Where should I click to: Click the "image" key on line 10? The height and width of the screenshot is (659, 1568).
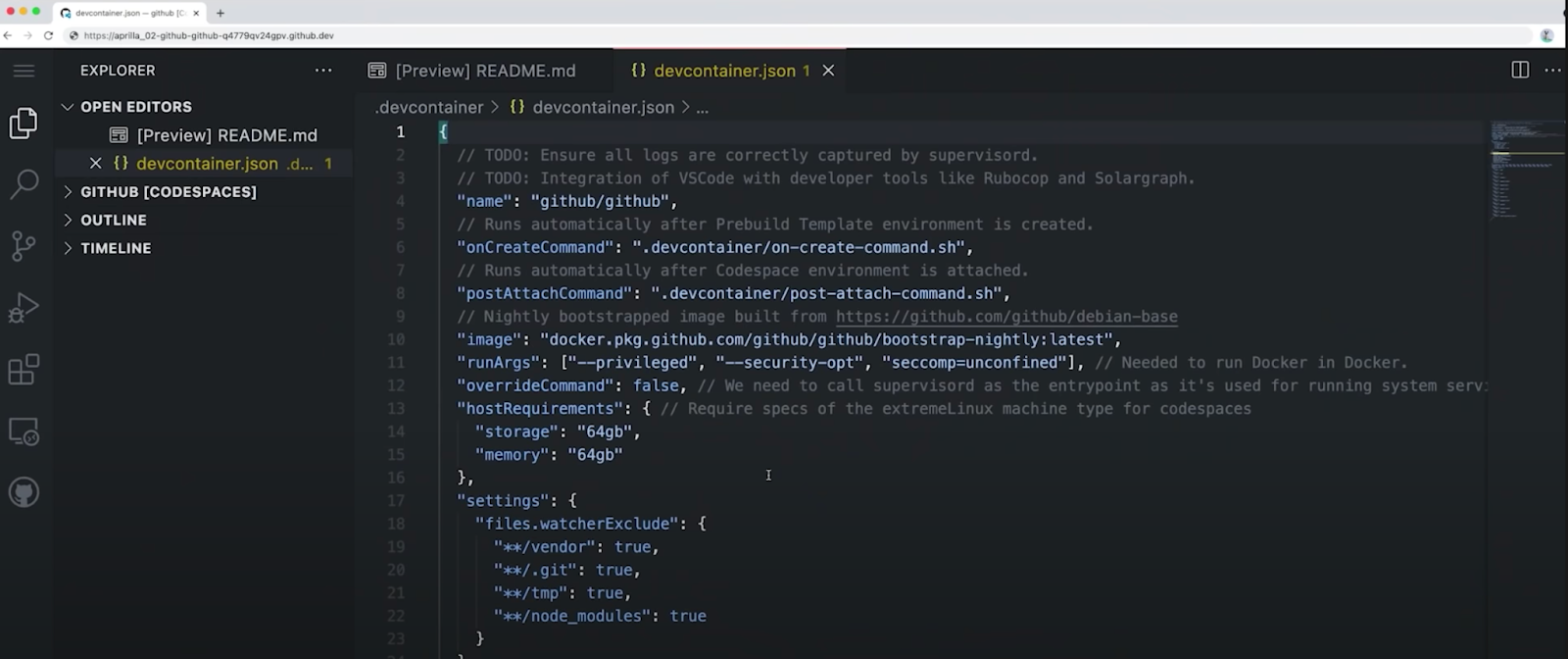(x=489, y=339)
